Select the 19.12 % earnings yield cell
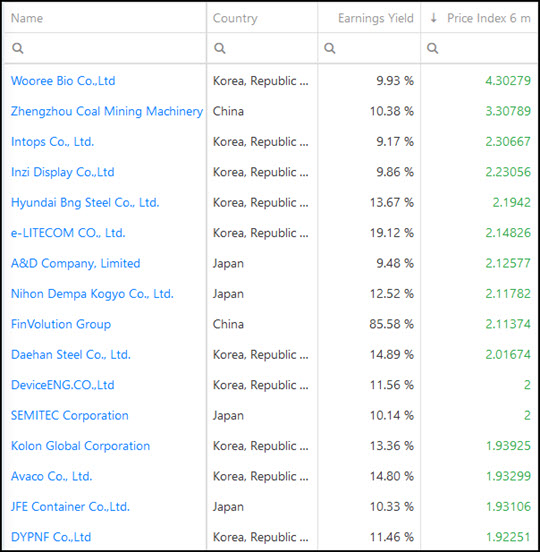 click(391, 233)
